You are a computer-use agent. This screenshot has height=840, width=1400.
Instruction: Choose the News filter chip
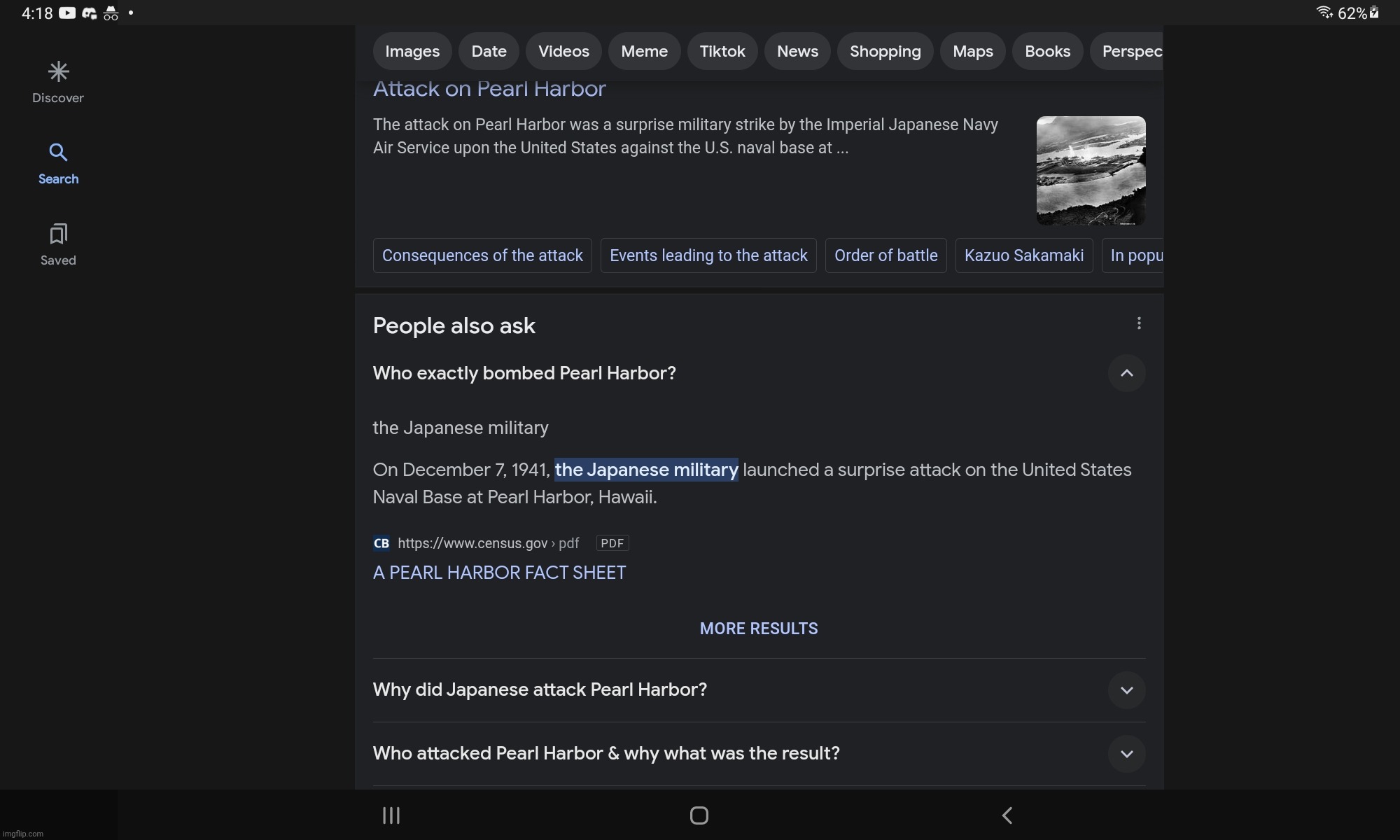pos(797,51)
